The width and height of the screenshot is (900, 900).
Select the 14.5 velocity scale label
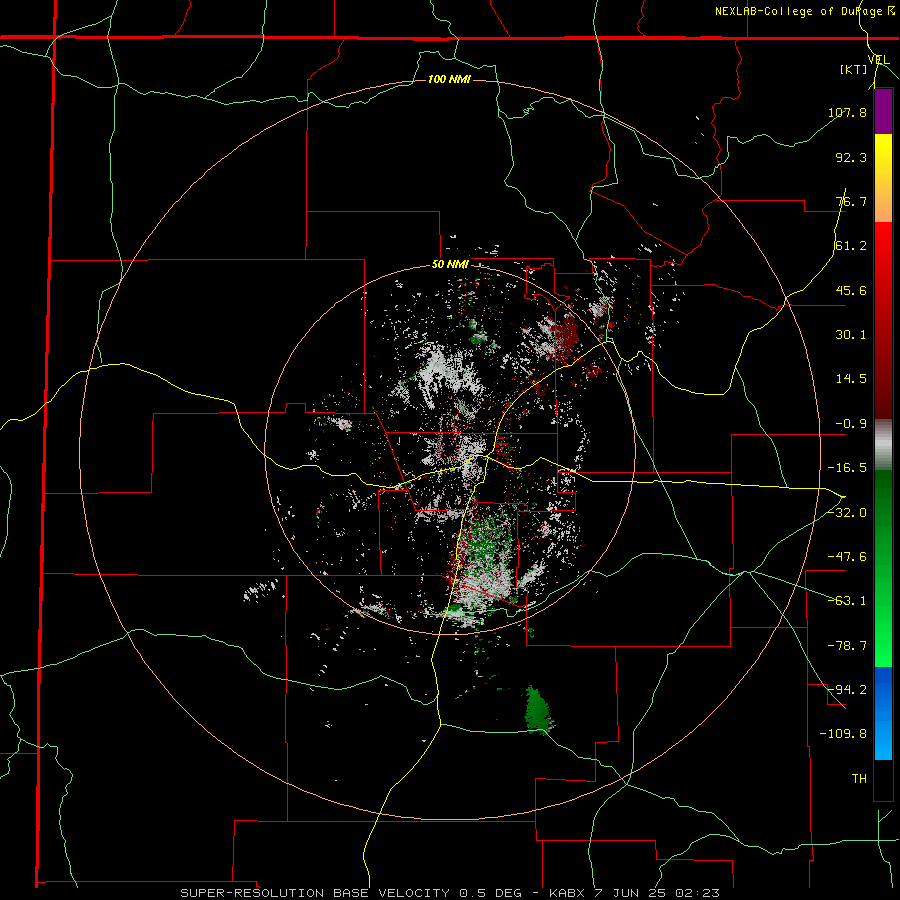[x=851, y=379]
